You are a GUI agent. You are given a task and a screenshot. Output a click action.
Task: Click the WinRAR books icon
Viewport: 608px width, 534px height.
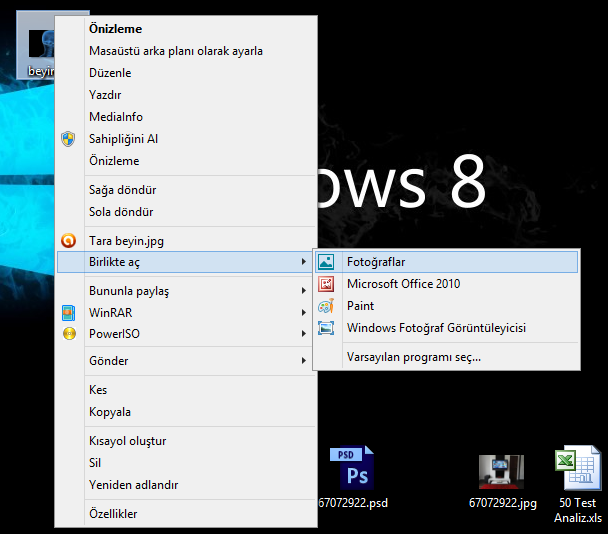(x=69, y=313)
